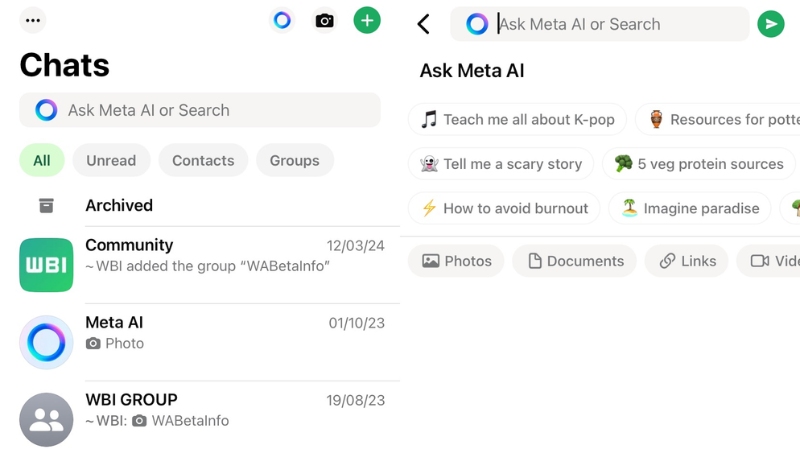800x450 pixels.
Task: Filter search by Links
Action: pos(687,261)
